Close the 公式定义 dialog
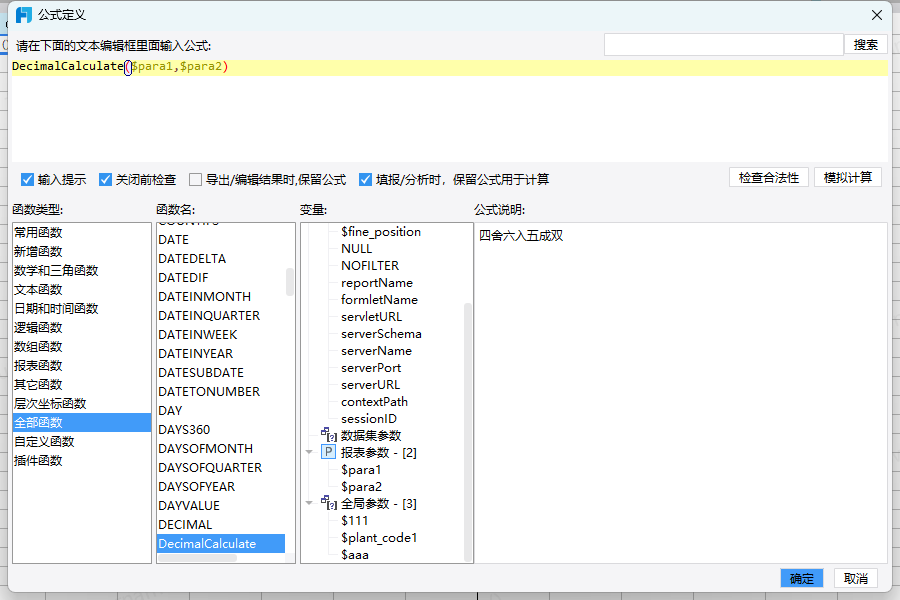Image resolution: width=900 pixels, height=600 pixels. 876,15
